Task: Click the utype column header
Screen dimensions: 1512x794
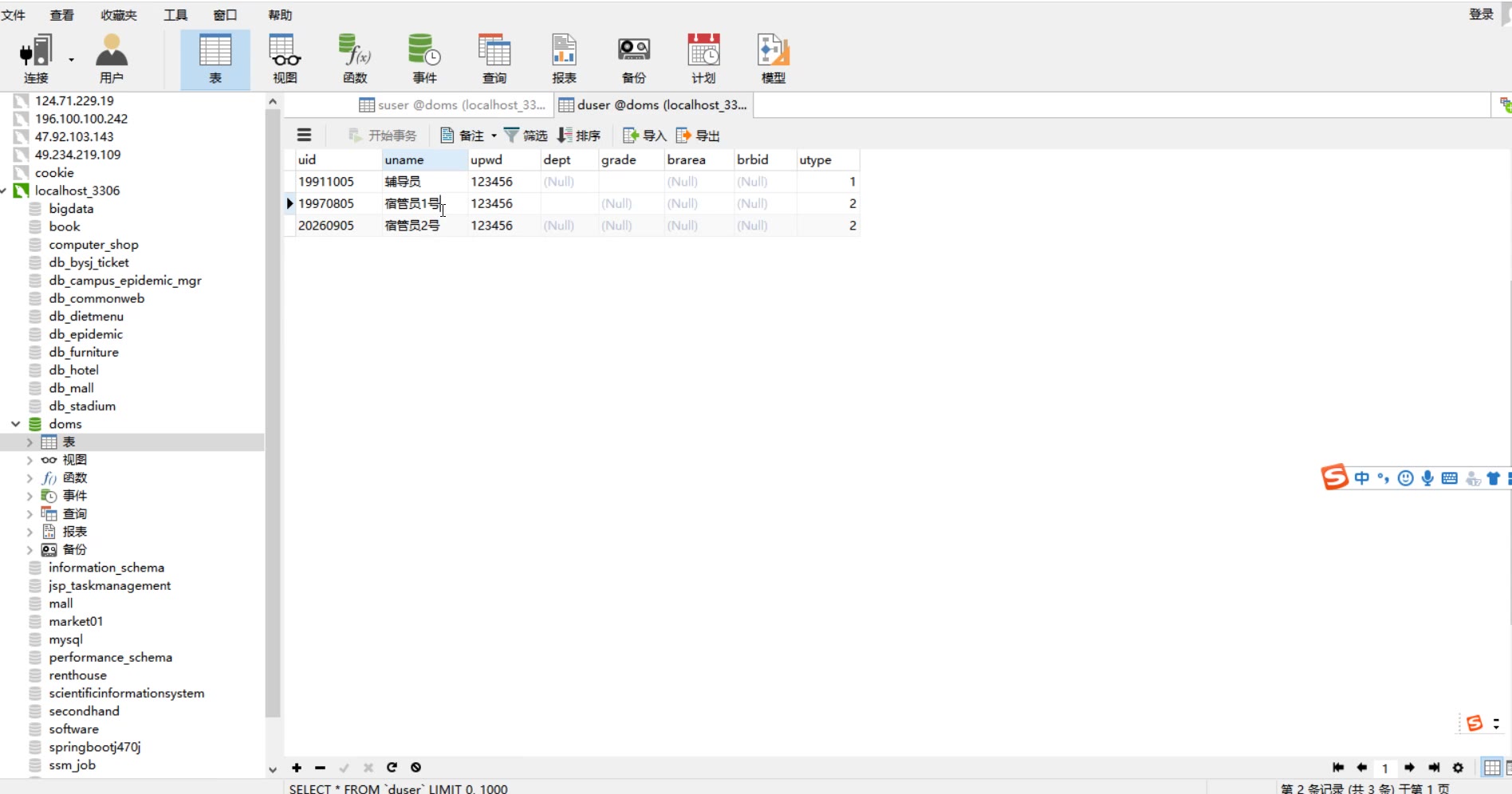Action: tap(827, 160)
